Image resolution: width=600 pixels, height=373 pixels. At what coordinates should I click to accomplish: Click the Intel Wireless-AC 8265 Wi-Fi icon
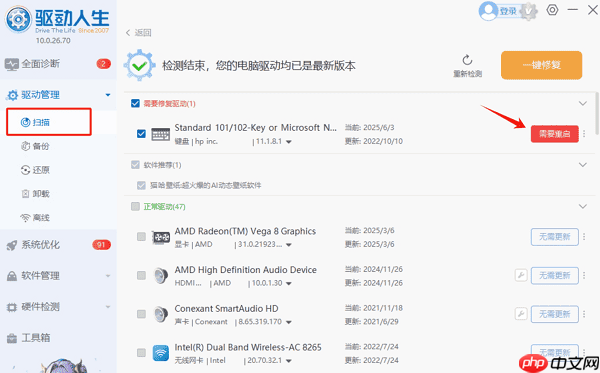pyautogui.click(x=161, y=353)
